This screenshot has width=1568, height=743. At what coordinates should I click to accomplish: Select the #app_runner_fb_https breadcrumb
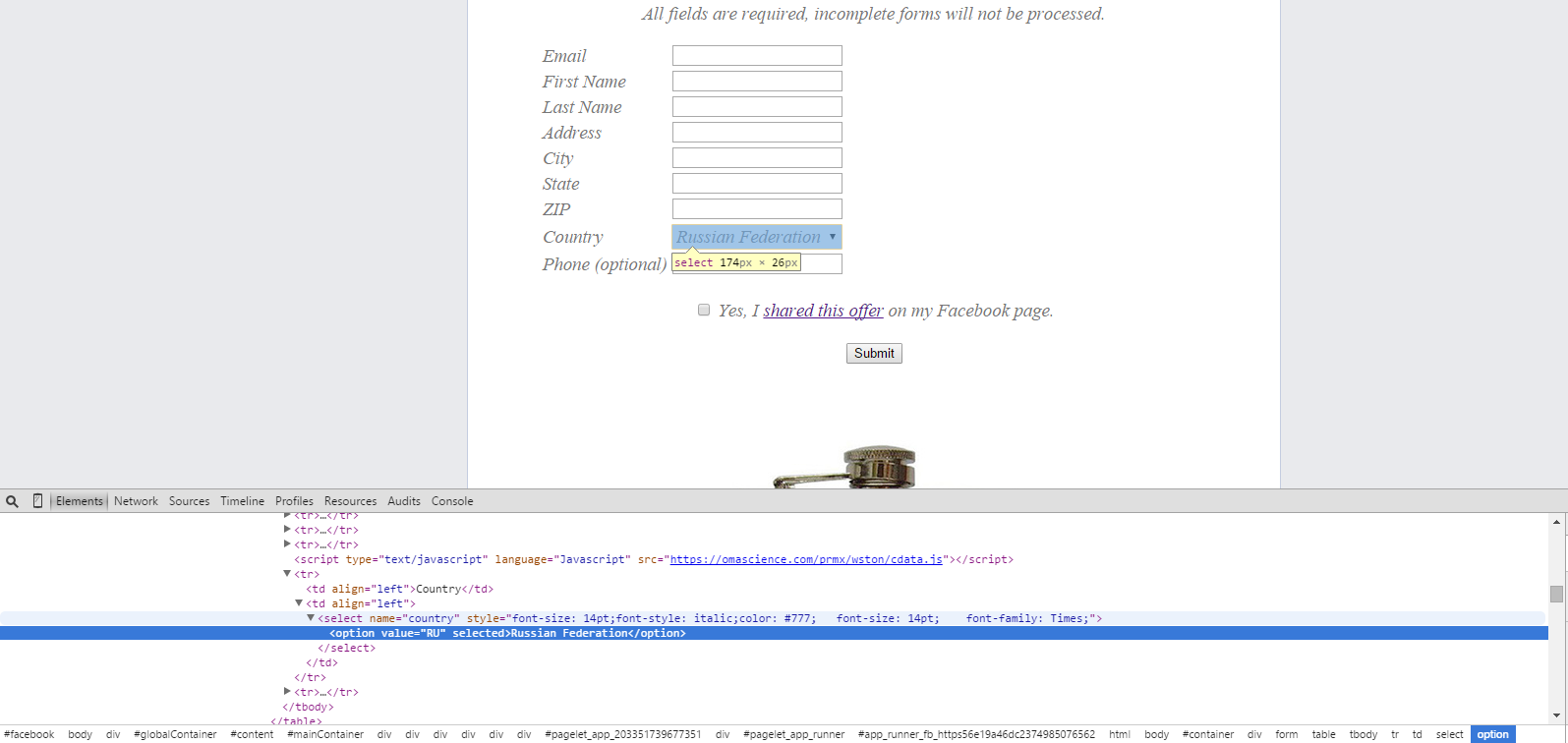976,734
